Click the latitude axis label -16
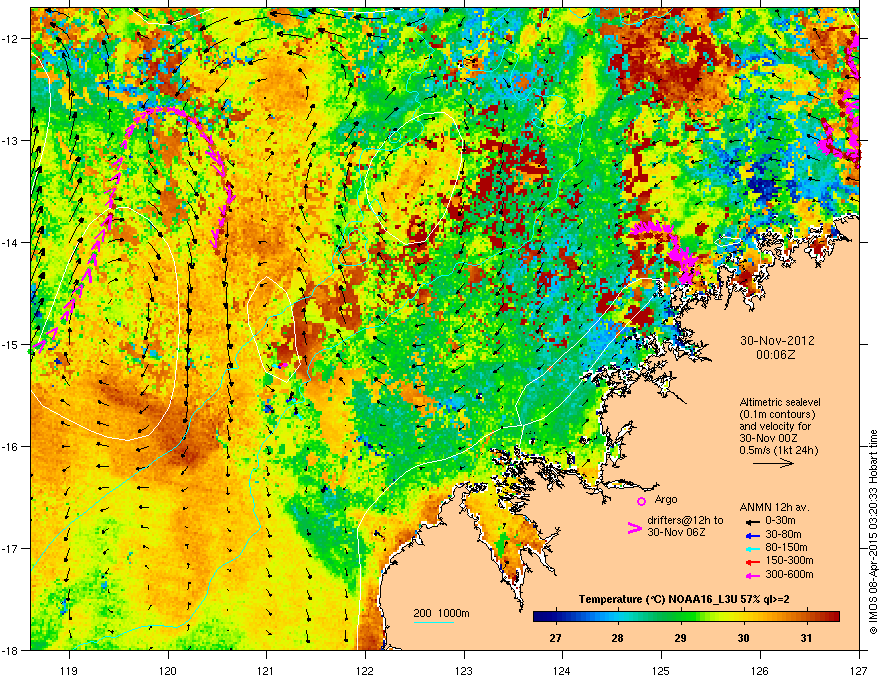The height and width of the screenshot is (680, 880). (x=11, y=447)
